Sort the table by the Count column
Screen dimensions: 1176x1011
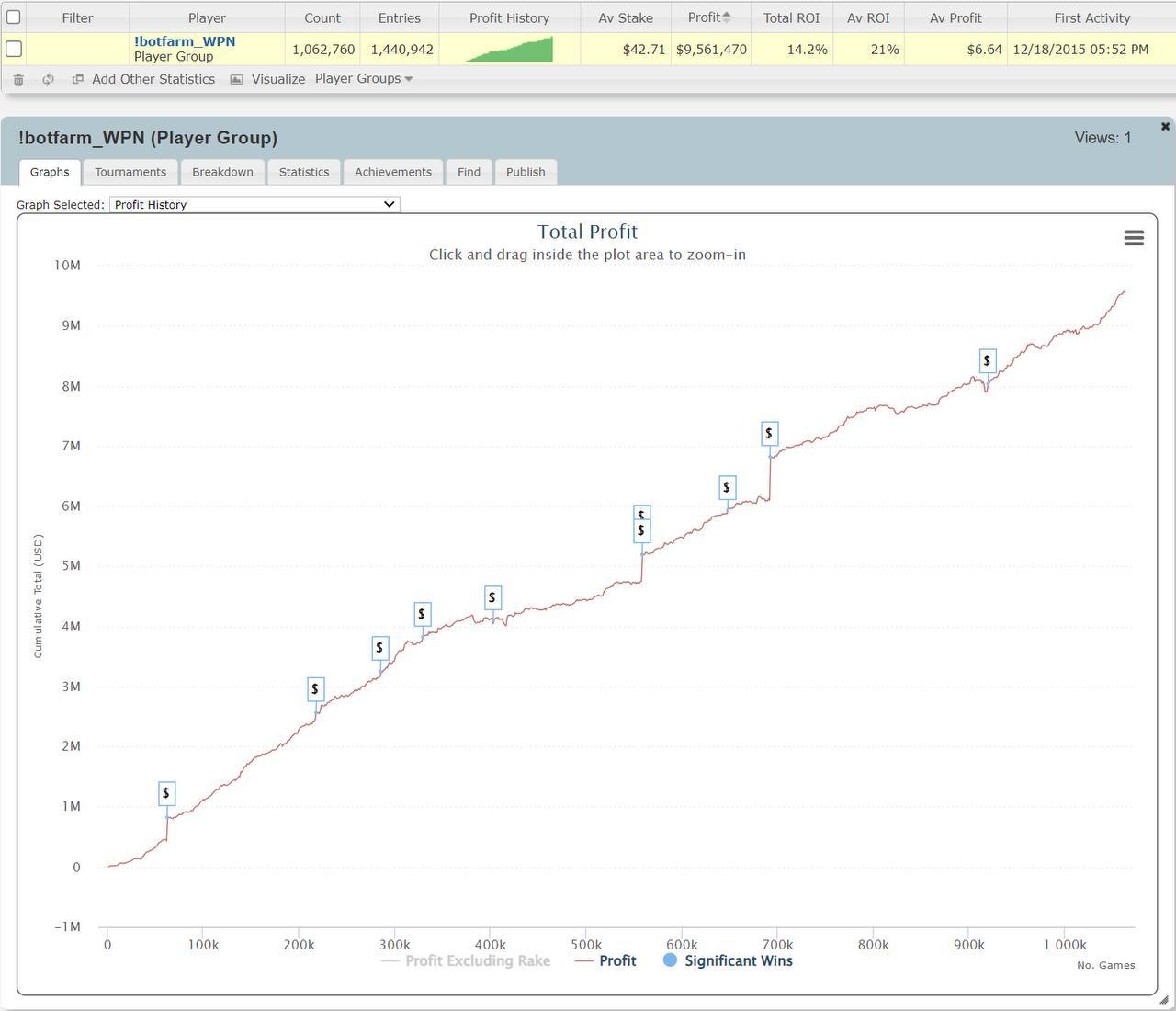[x=322, y=17]
